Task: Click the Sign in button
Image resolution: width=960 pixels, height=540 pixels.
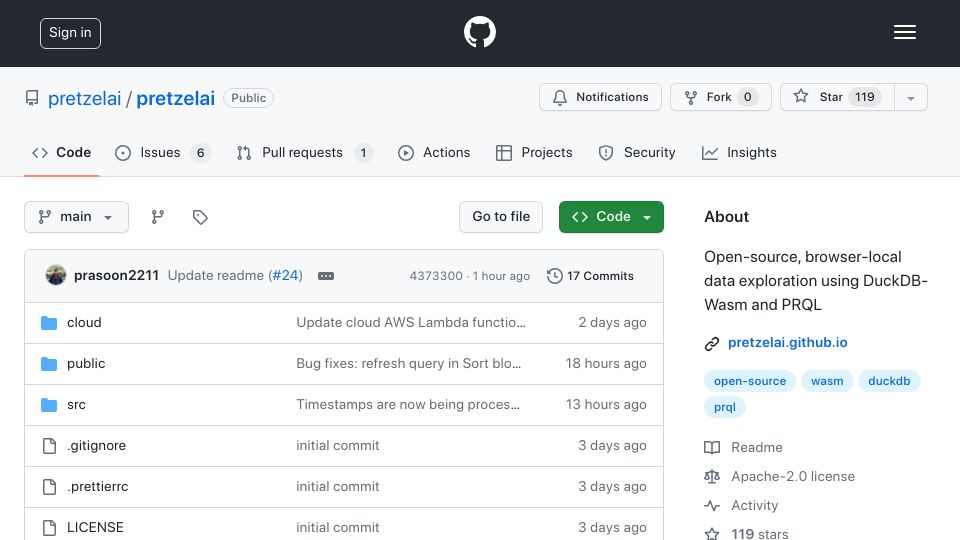Action: click(x=70, y=33)
